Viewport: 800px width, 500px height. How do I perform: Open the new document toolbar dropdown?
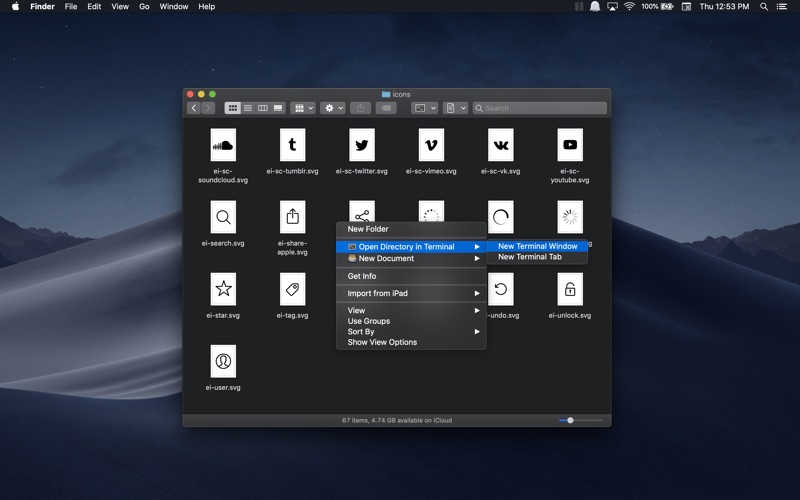[455, 108]
